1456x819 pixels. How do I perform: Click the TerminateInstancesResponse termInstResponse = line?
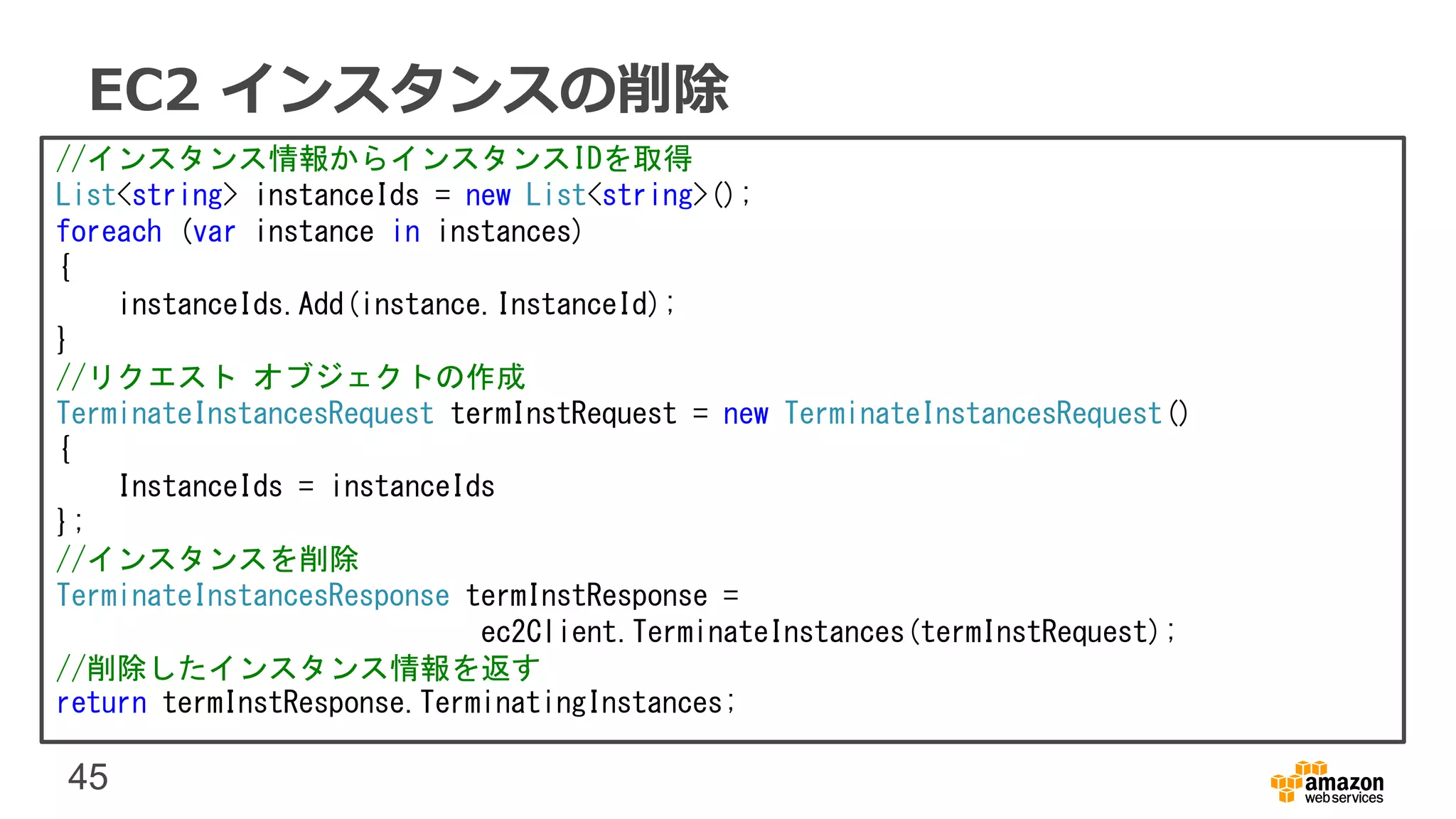pos(397,595)
